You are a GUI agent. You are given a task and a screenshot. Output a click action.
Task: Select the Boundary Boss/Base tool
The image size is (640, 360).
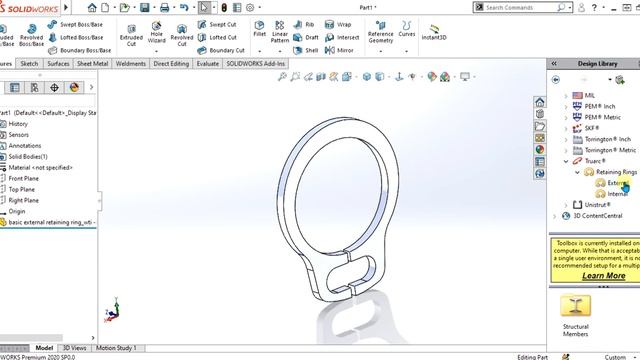80,51
